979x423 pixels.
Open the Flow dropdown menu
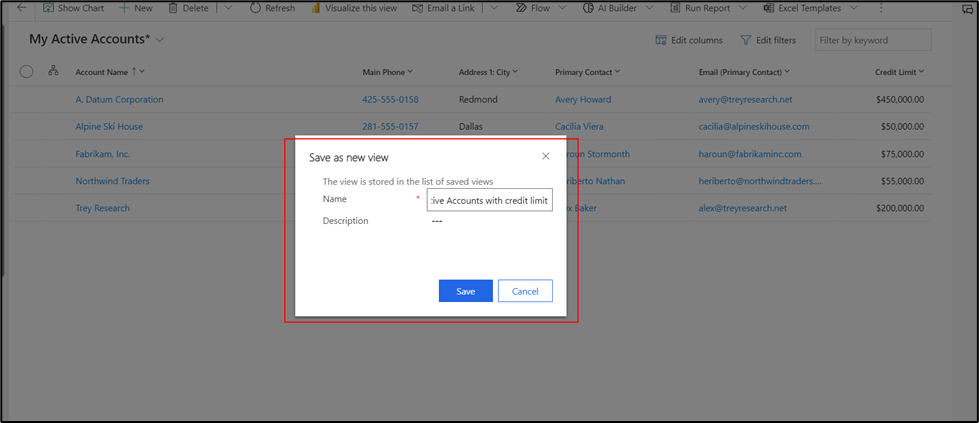562,8
